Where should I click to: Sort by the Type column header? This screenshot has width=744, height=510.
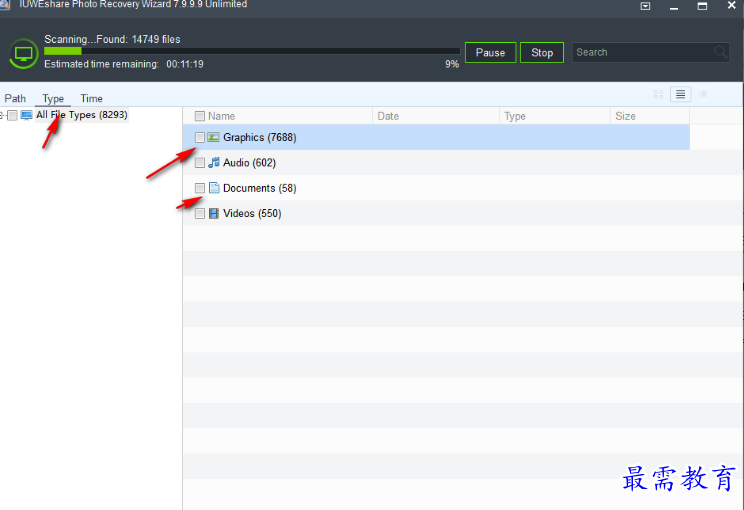(514, 116)
